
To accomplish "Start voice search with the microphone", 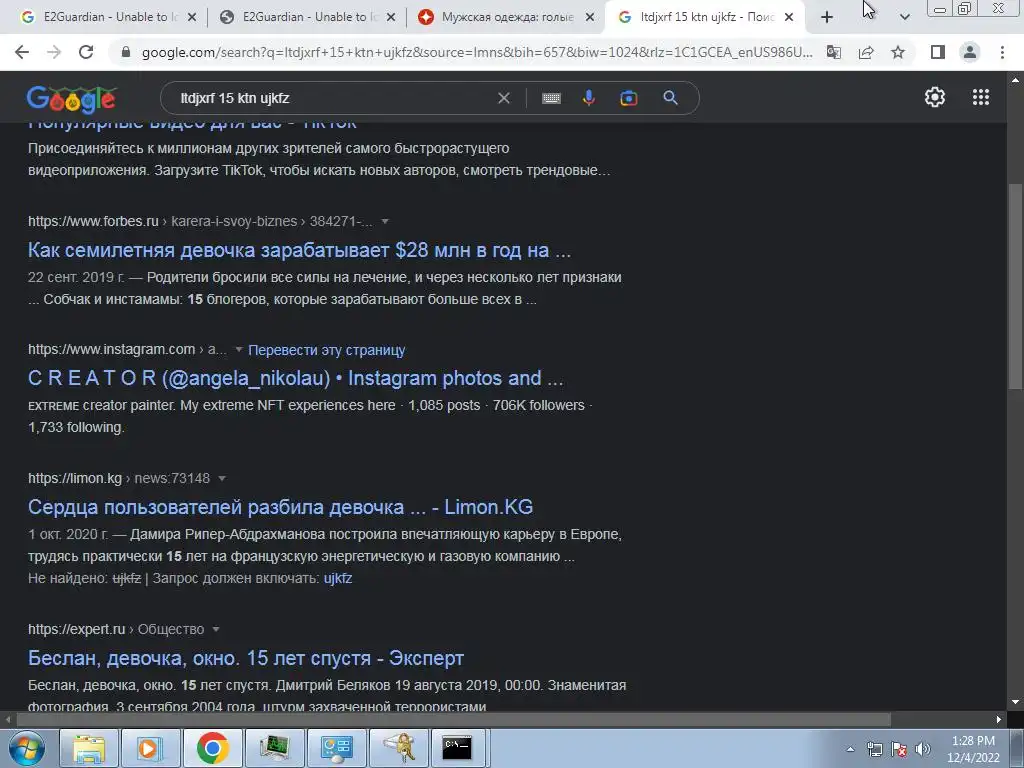I will 588,98.
